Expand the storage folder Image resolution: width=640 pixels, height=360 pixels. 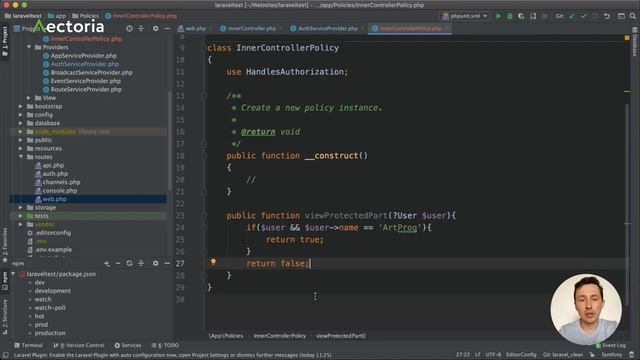pos(20,207)
